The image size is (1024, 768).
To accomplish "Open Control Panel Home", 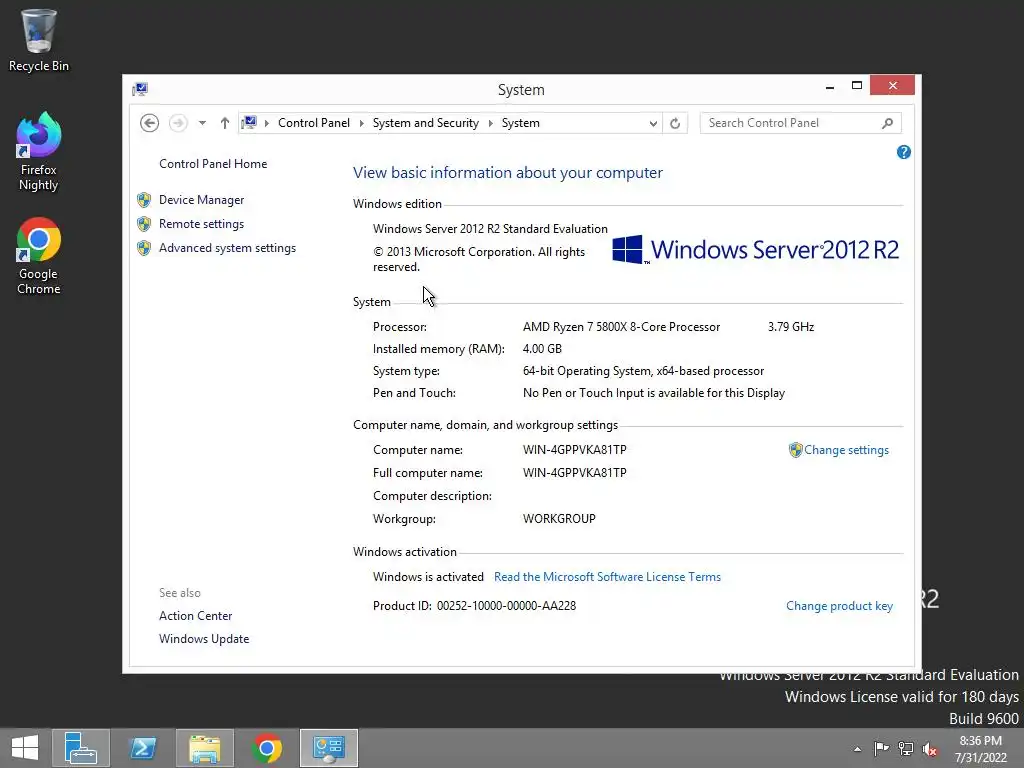I will click(213, 164).
